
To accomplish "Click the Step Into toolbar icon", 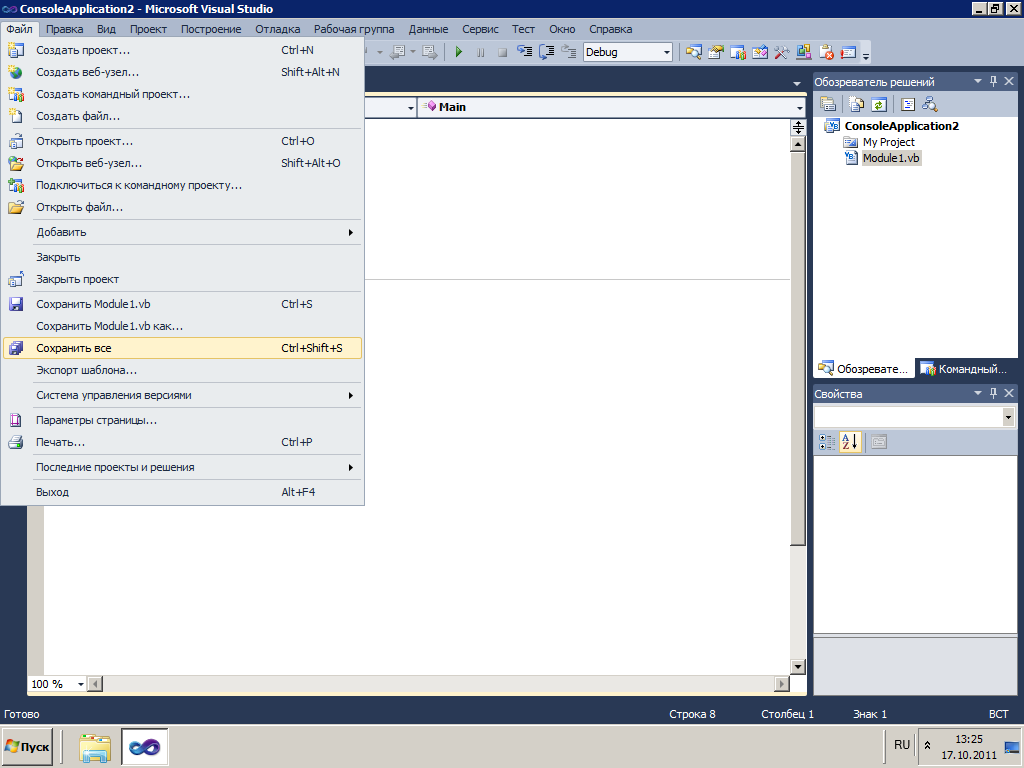I will click(x=524, y=52).
